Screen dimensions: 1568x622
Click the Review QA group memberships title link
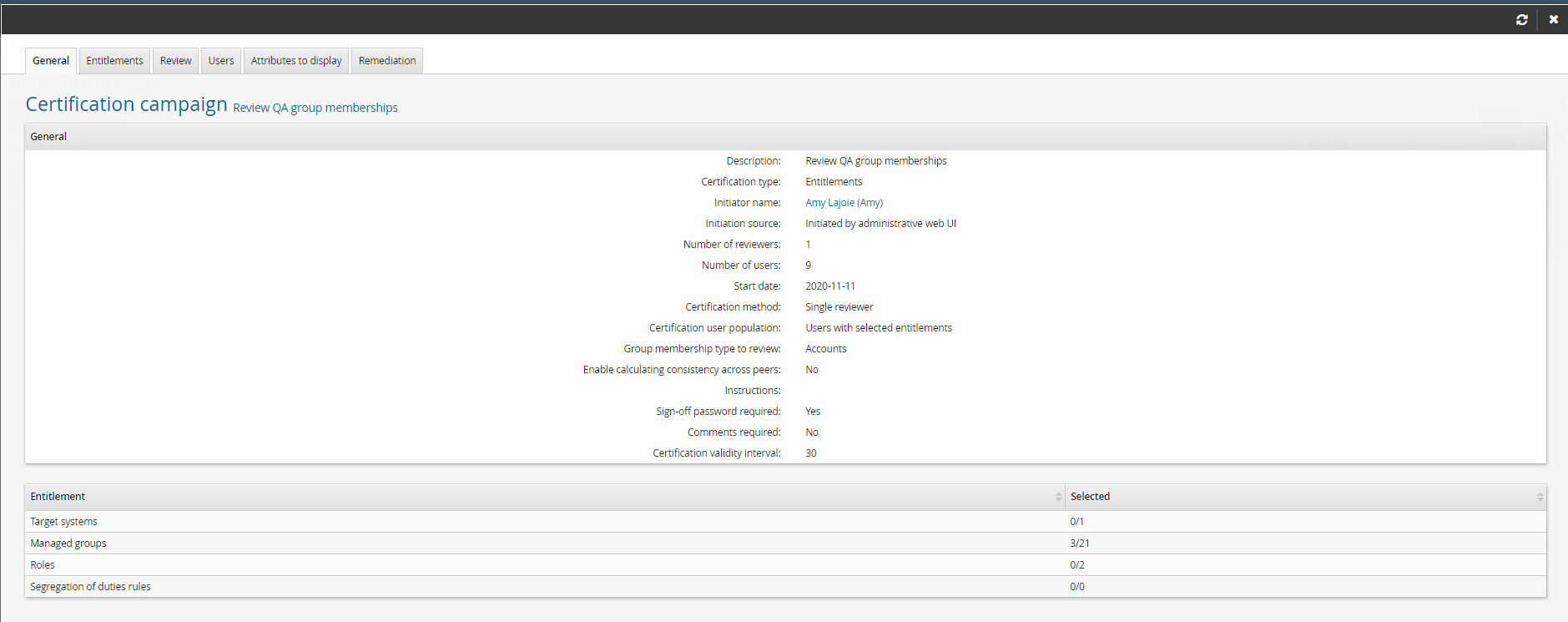pyautogui.click(x=315, y=108)
